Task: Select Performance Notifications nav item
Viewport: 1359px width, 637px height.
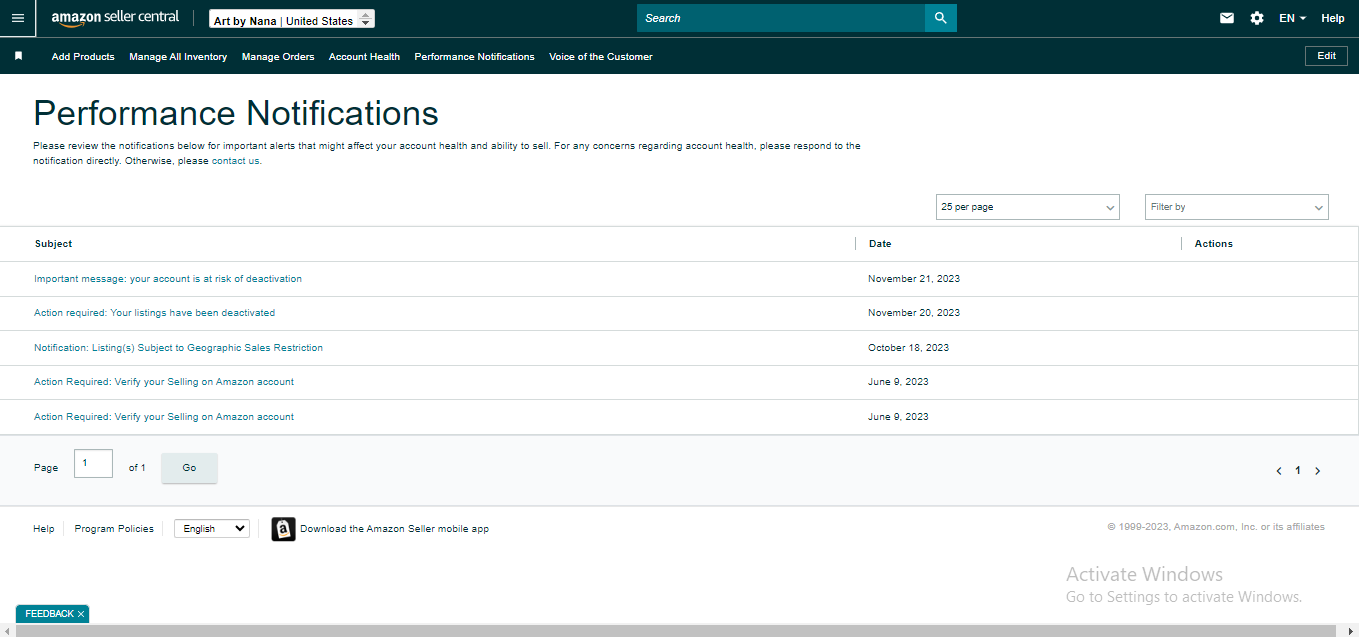Action: click(474, 57)
